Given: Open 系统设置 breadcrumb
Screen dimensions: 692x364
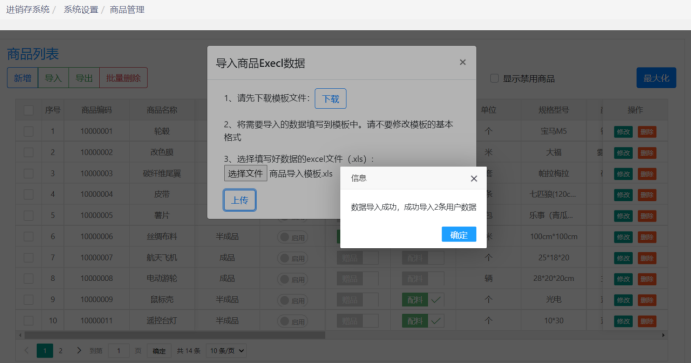Looking at the screenshot, I should tap(81, 10).
